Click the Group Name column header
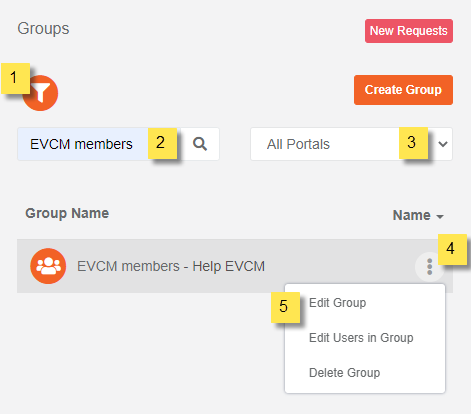471x414 pixels. tap(67, 213)
